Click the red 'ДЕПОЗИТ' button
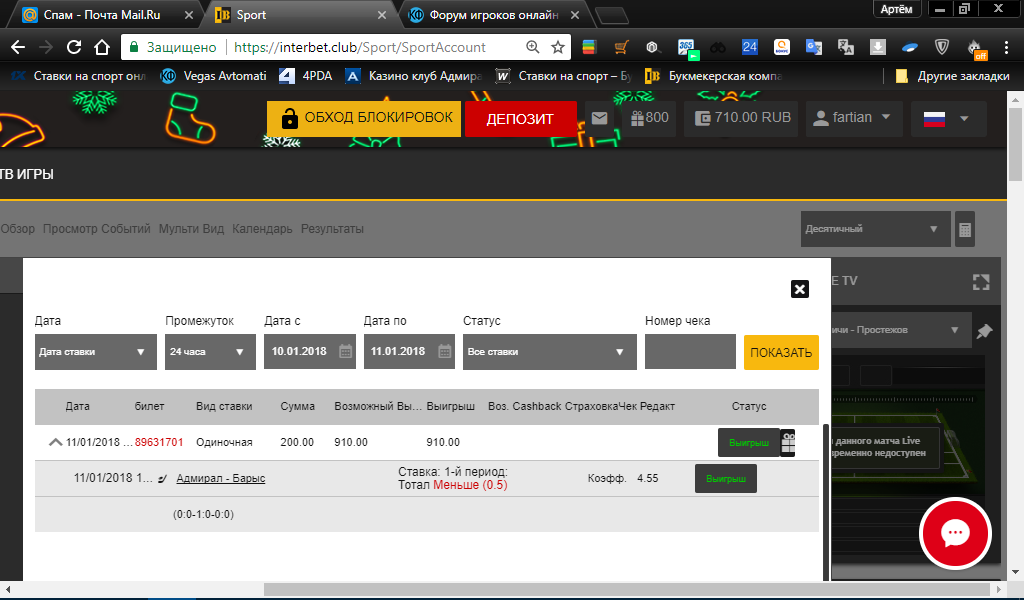Viewport: 1024px width, 600px height. (x=520, y=118)
